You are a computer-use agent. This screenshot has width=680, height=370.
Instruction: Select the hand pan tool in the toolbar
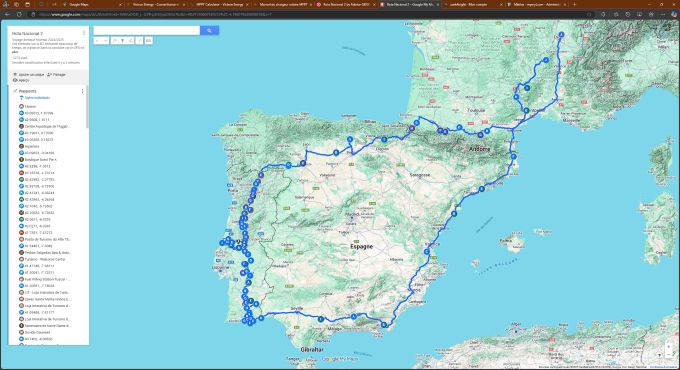(x=114, y=41)
